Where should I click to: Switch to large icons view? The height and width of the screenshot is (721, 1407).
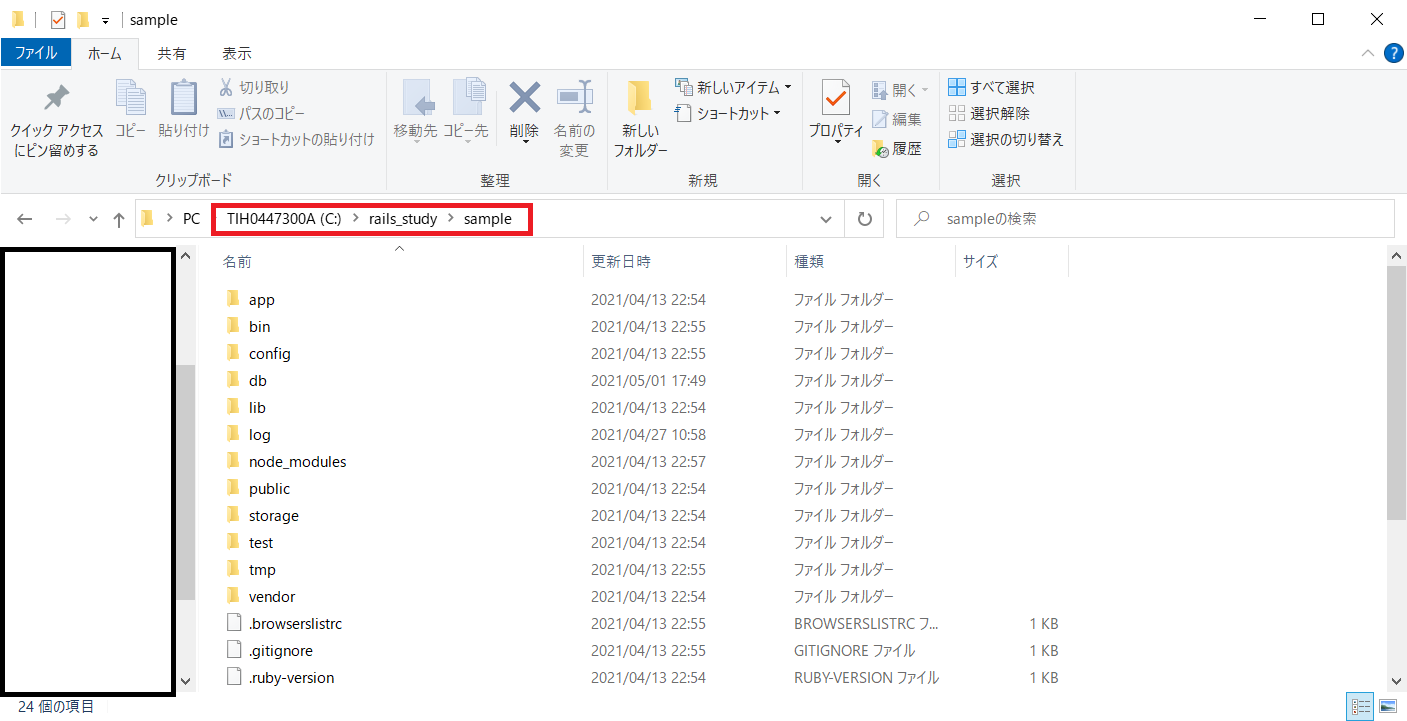click(1388, 707)
